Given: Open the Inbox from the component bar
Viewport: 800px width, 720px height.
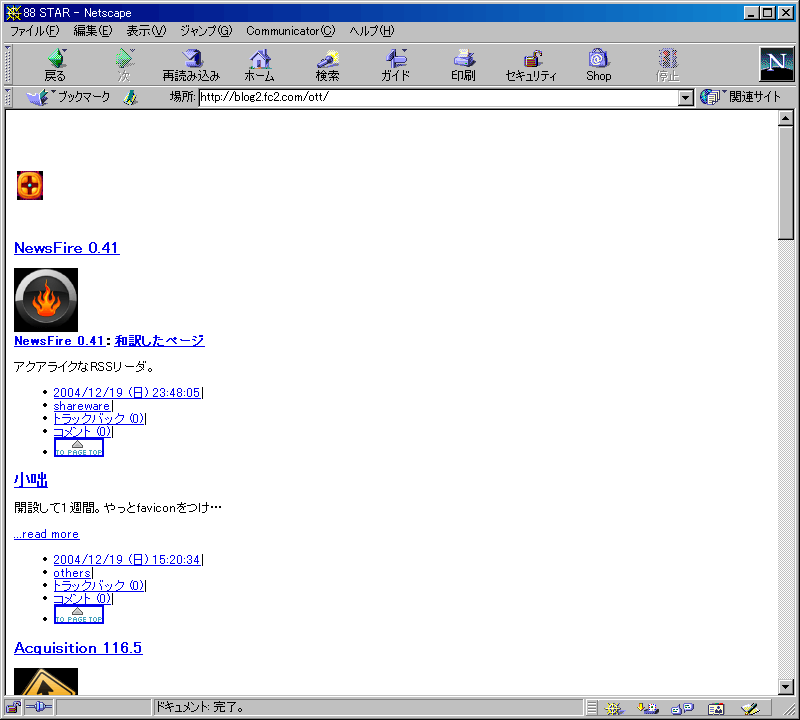Looking at the screenshot, I should (647, 708).
